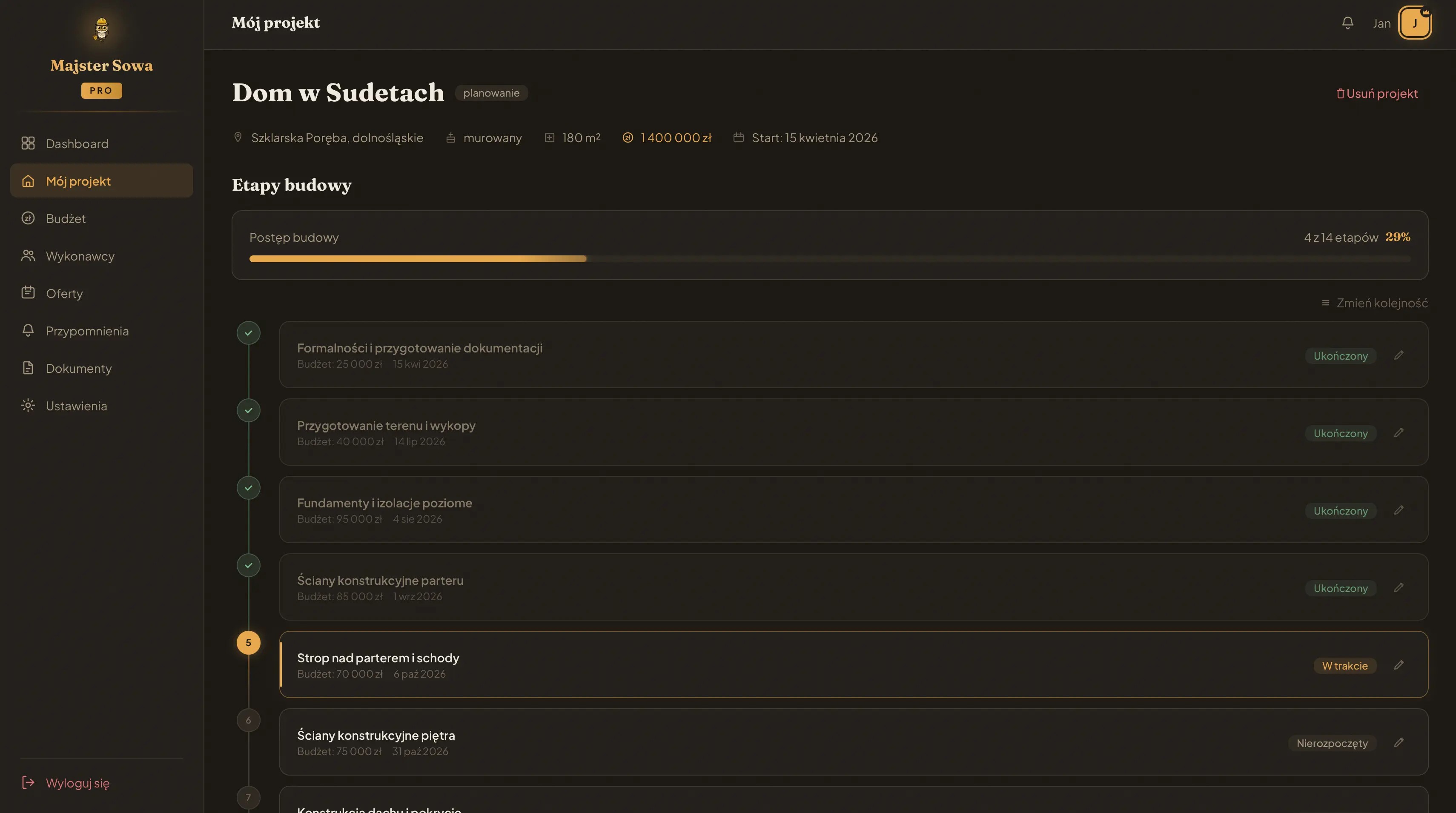Open Ukończony status of Ściany konstrukcyjne parteru
Viewport: 1456px width, 813px height.
tap(1340, 587)
